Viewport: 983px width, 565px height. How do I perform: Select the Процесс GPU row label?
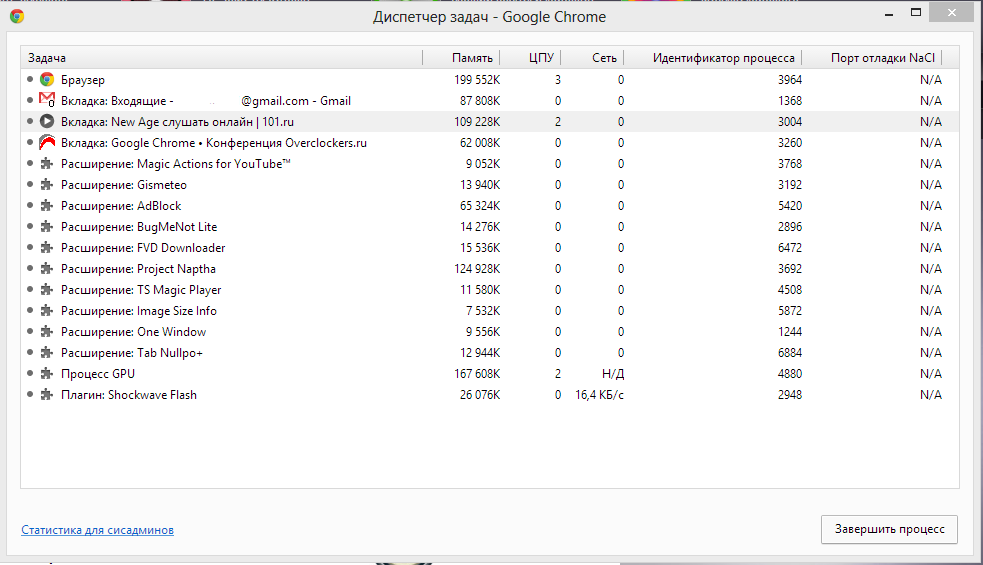(98, 374)
